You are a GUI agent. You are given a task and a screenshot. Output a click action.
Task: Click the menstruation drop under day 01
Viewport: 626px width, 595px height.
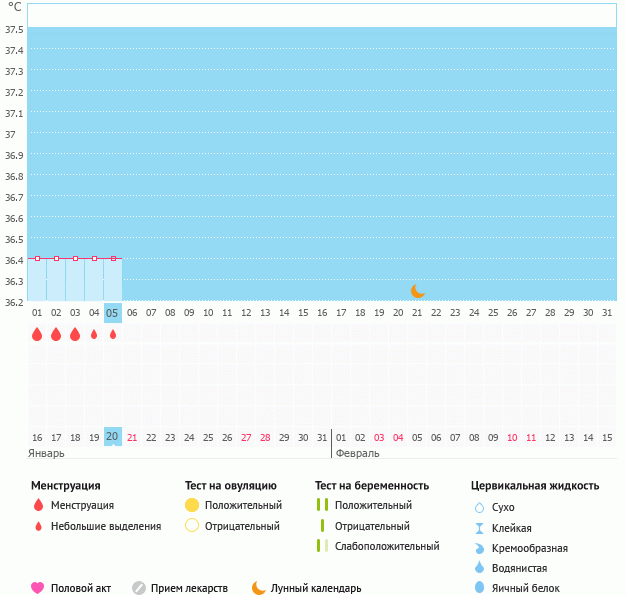37,334
